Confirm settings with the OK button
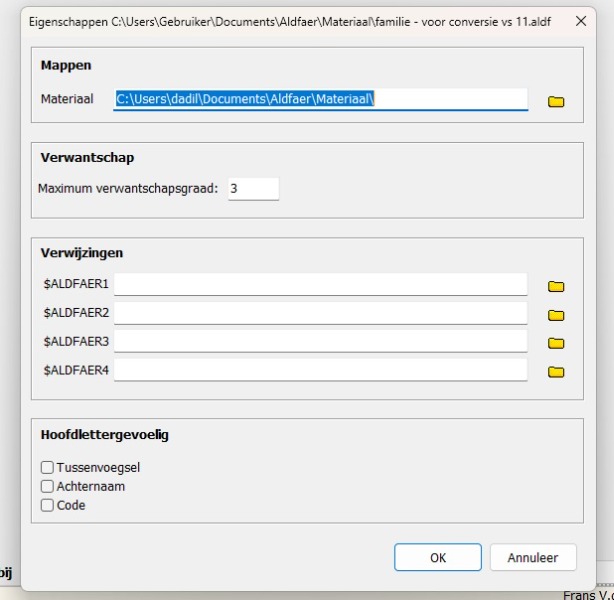This screenshot has width=614, height=600. coord(437,557)
